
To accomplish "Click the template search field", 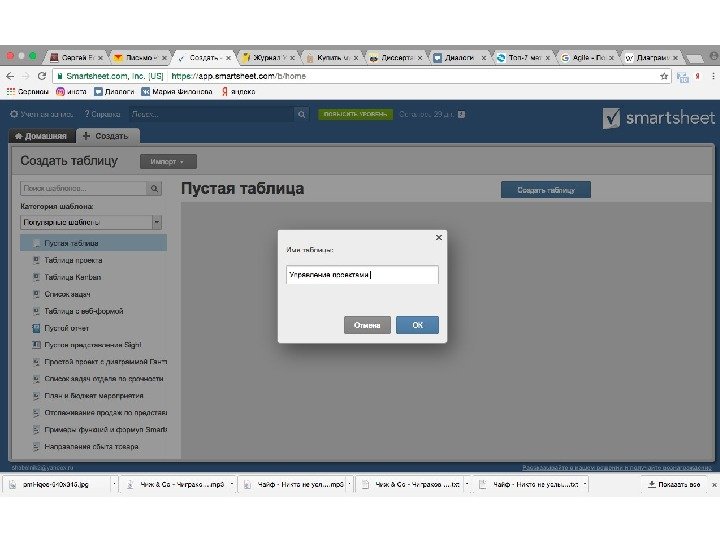I will click(84, 188).
